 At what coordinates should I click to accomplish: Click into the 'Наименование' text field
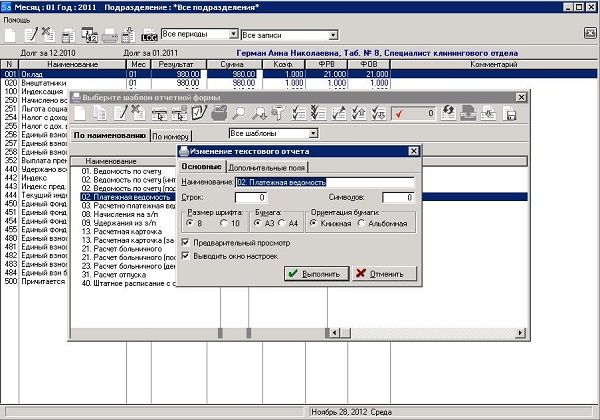(324, 182)
